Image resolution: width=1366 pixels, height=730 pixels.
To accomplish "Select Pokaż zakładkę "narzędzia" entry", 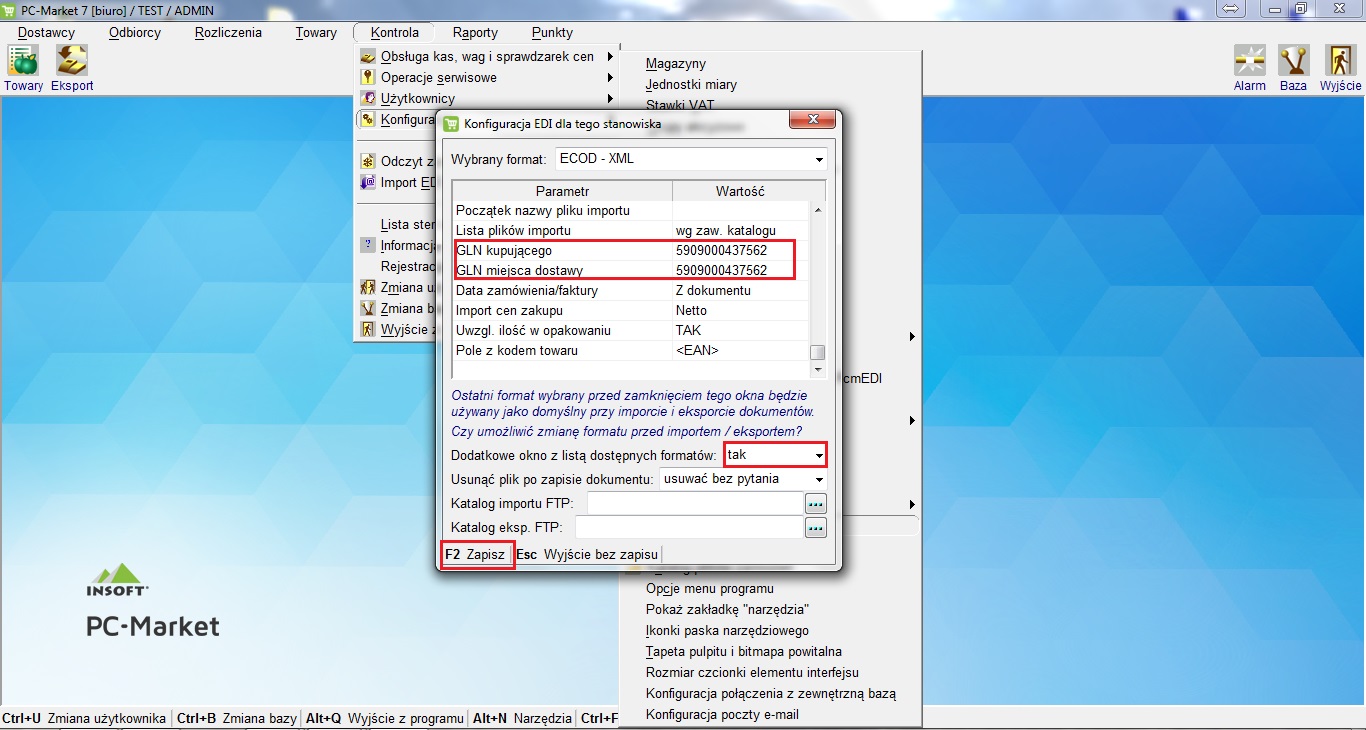I will (x=727, y=610).
